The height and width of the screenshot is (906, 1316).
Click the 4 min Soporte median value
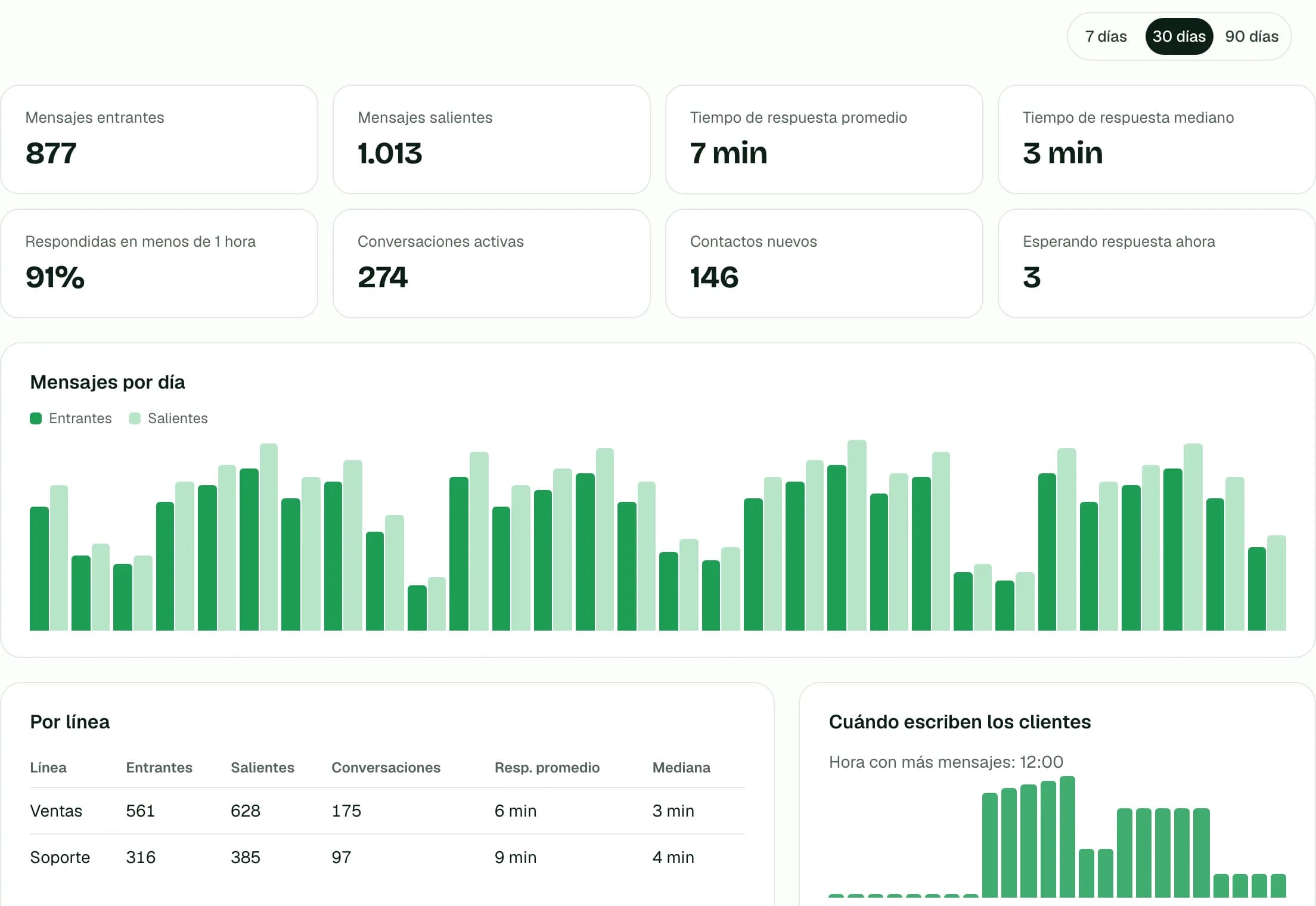click(673, 857)
